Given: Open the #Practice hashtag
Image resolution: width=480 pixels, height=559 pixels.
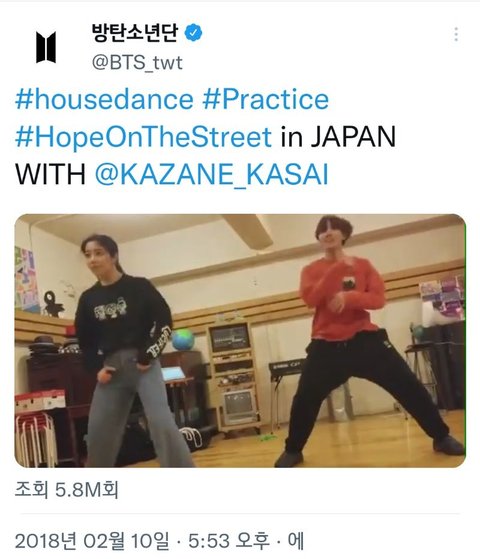Looking at the screenshot, I should coord(265,99).
